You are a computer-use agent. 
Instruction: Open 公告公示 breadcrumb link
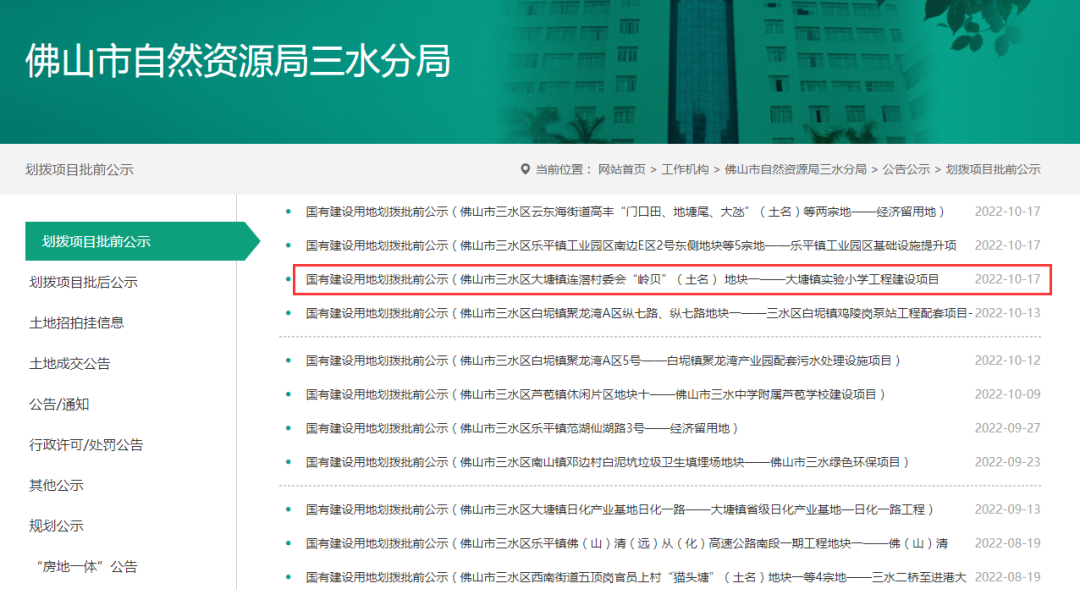point(906,170)
